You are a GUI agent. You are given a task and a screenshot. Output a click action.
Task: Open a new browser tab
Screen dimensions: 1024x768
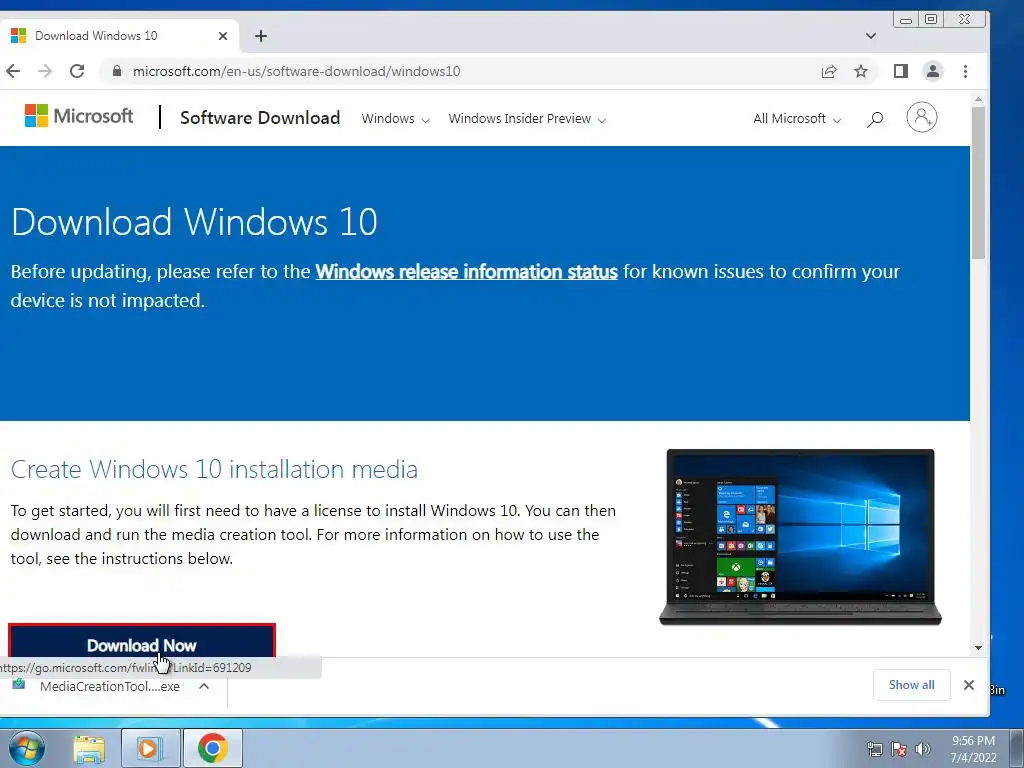click(261, 36)
